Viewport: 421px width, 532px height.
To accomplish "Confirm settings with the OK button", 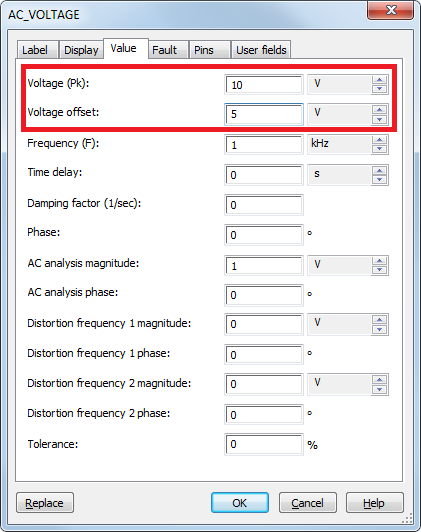I will coord(240,502).
